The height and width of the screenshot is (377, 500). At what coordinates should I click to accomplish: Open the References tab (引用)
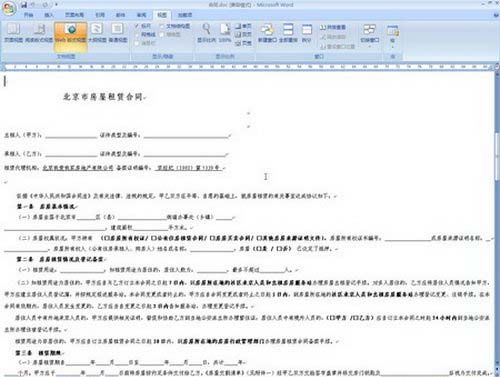[x=100, y=15]
